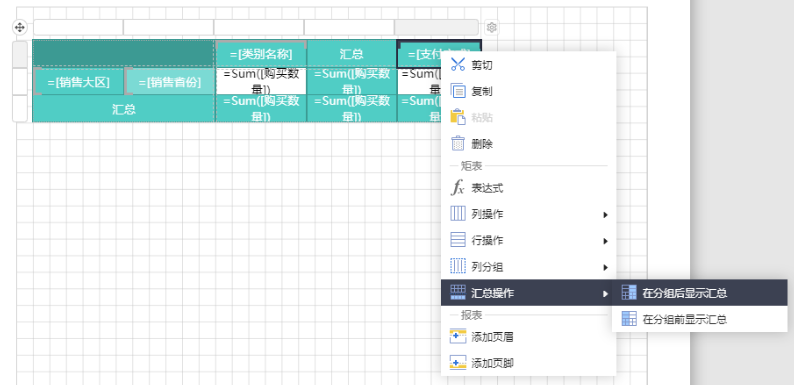Click the scissors Cut icon

tap(458, 65)
